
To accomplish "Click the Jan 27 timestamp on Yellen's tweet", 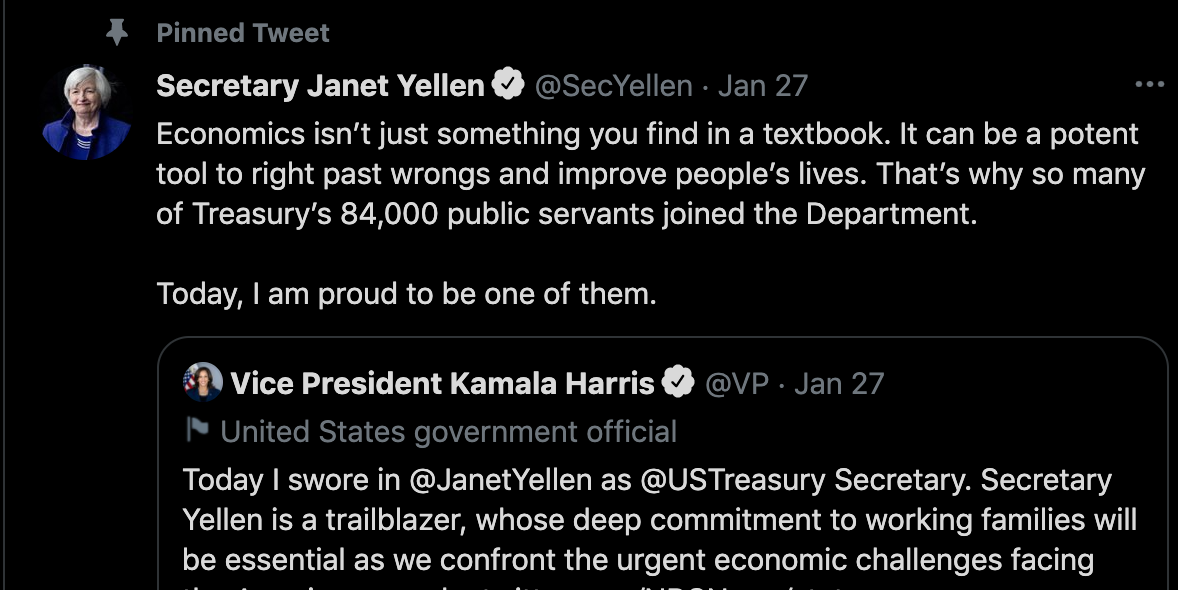I will pos(763,86).
